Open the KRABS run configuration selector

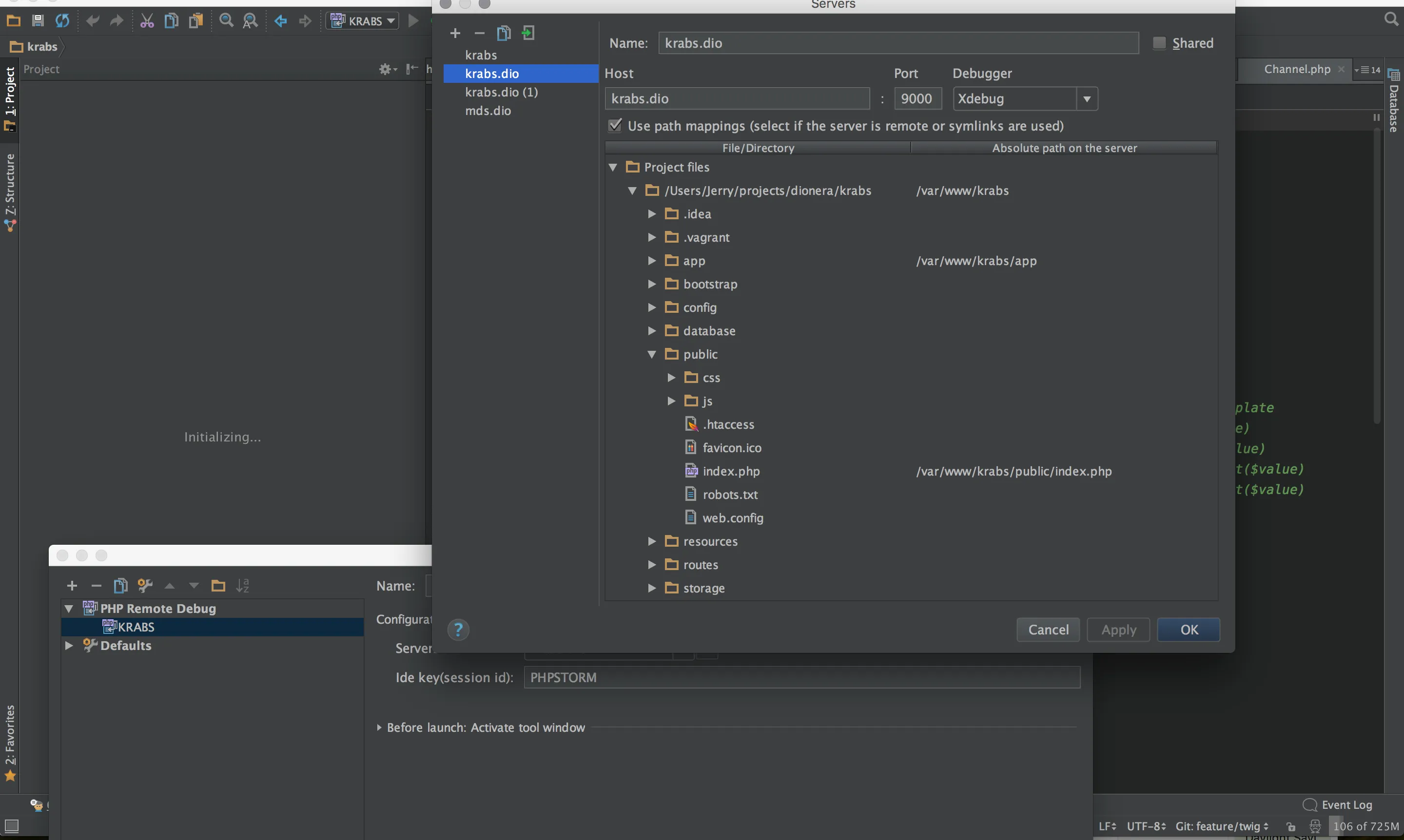click(x=364, y=21)
